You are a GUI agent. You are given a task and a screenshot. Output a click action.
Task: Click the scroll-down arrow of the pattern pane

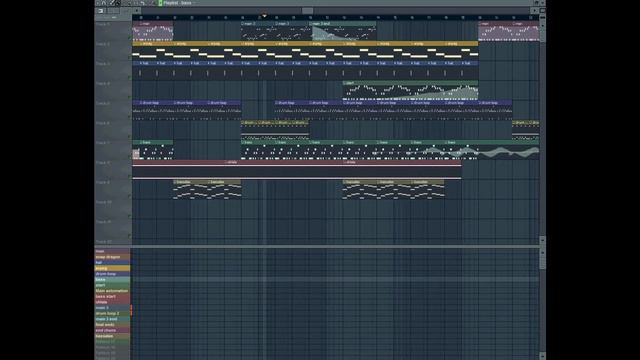click(x=542, y=356)
